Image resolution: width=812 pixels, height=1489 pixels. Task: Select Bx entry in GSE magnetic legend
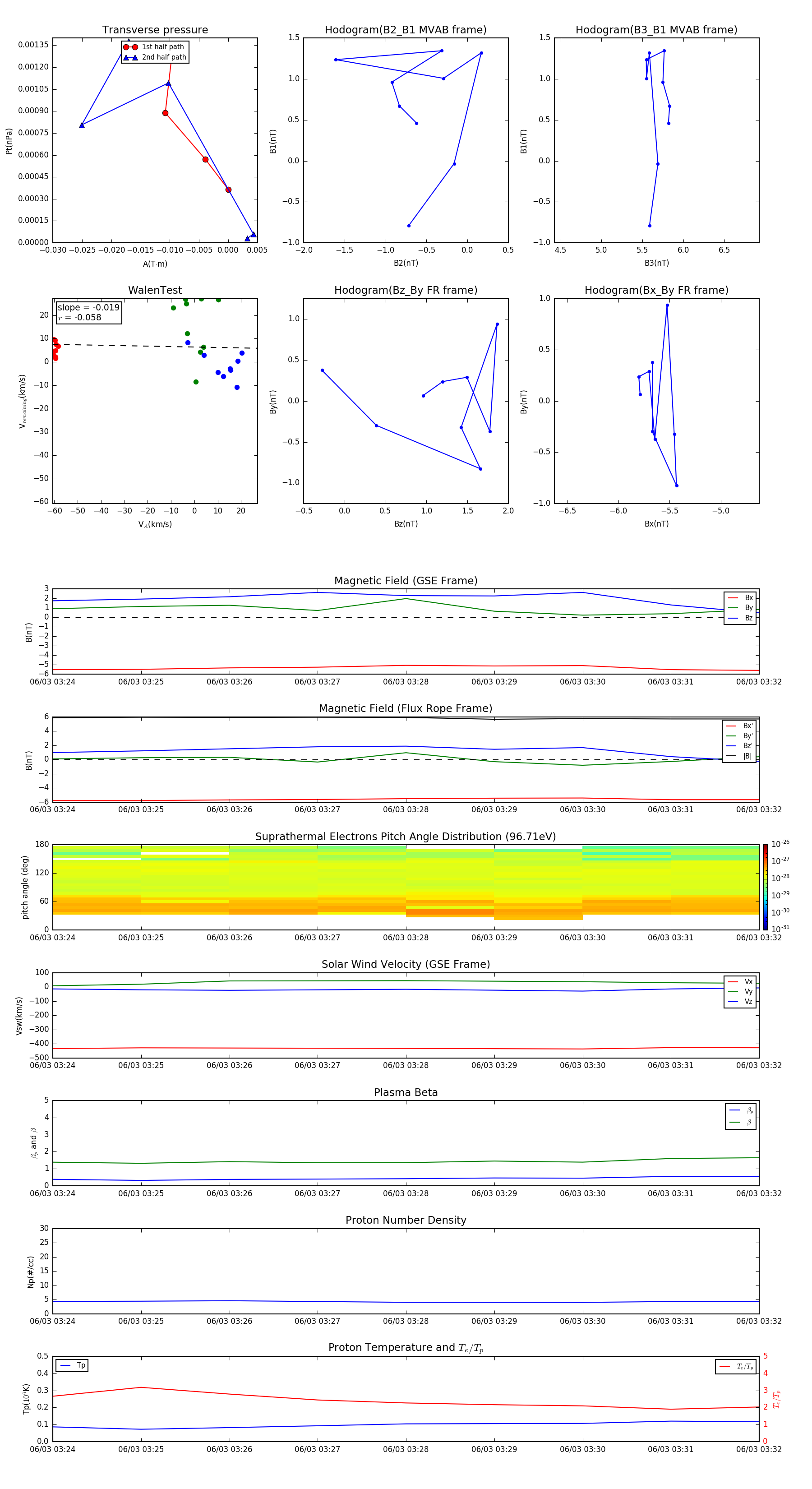coord(740,598)
